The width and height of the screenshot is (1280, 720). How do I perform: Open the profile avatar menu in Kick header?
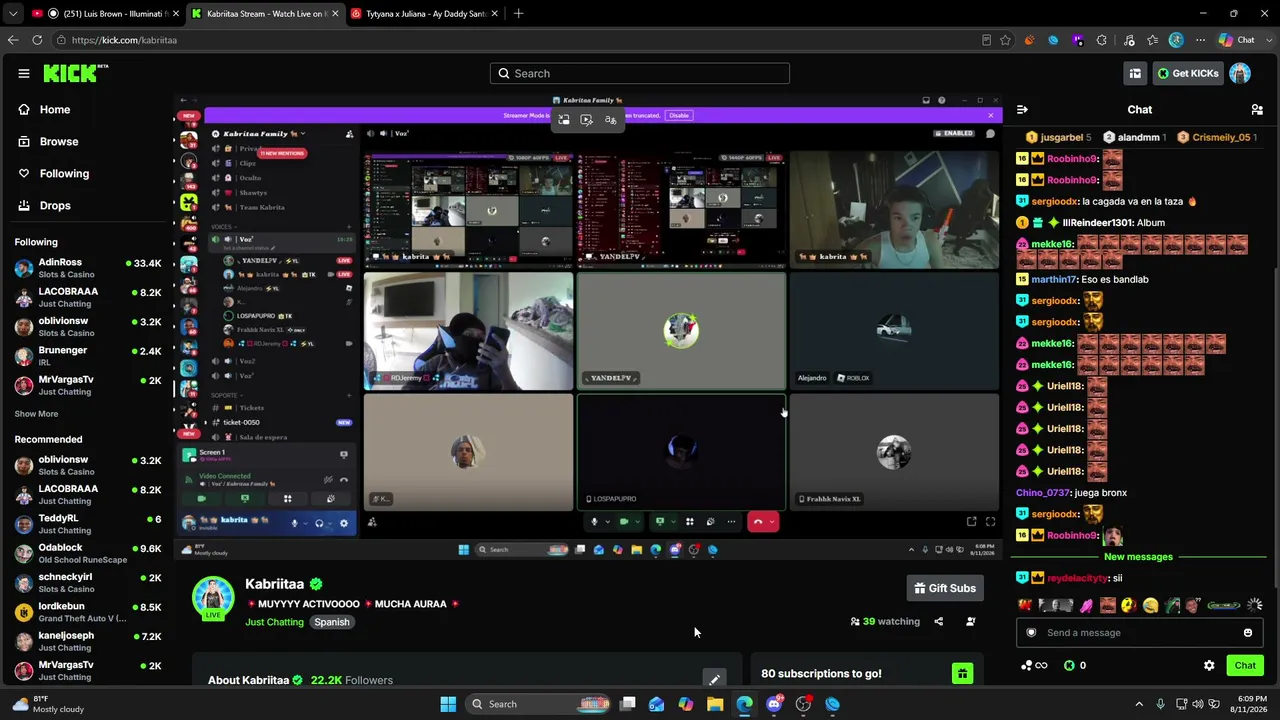click(1240, 73)
